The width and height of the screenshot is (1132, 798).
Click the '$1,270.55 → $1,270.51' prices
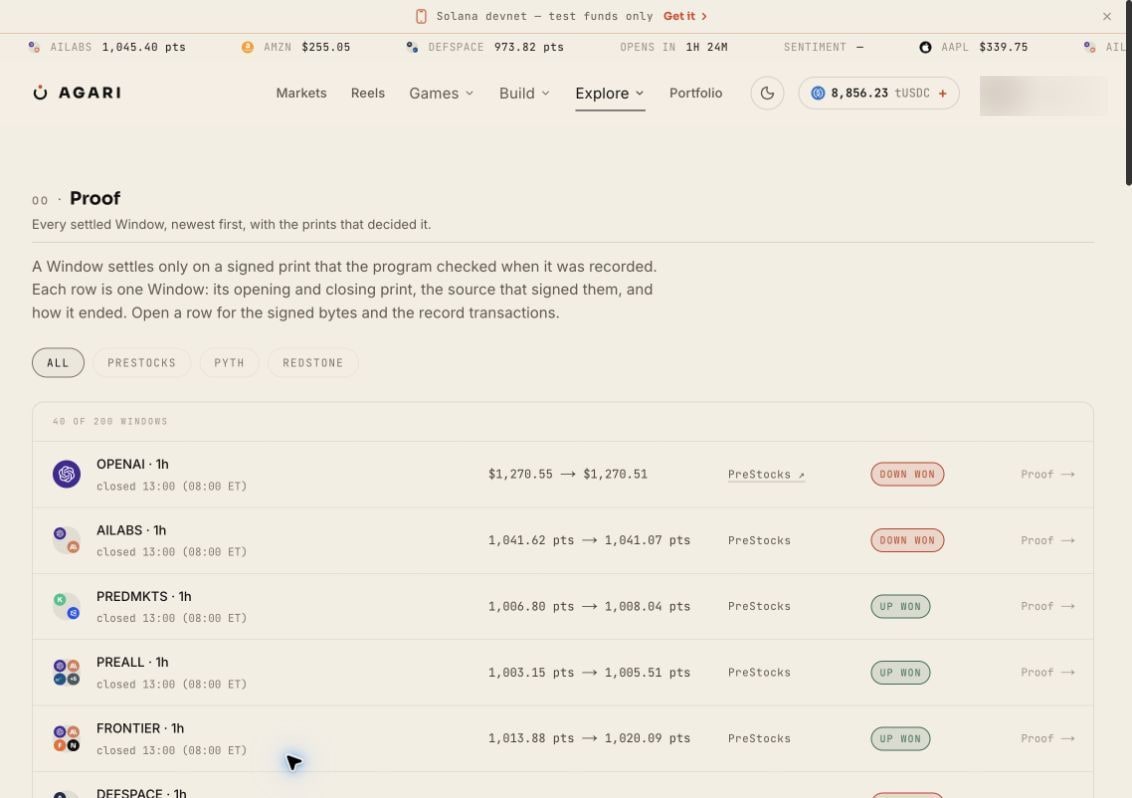(567, 474)
